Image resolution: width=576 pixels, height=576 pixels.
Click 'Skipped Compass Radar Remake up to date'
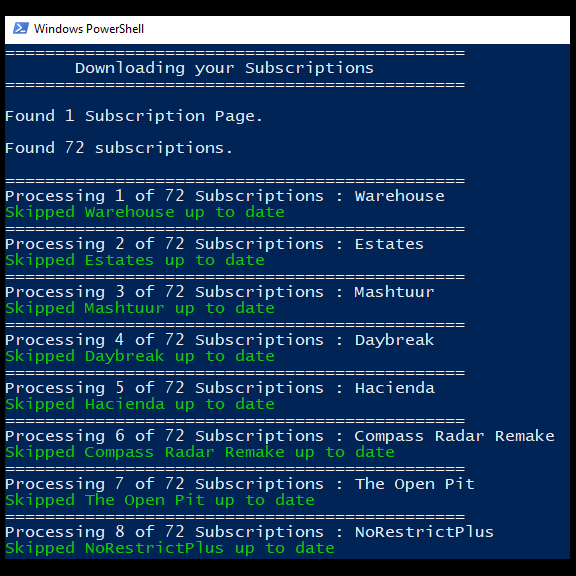point(200,452)
